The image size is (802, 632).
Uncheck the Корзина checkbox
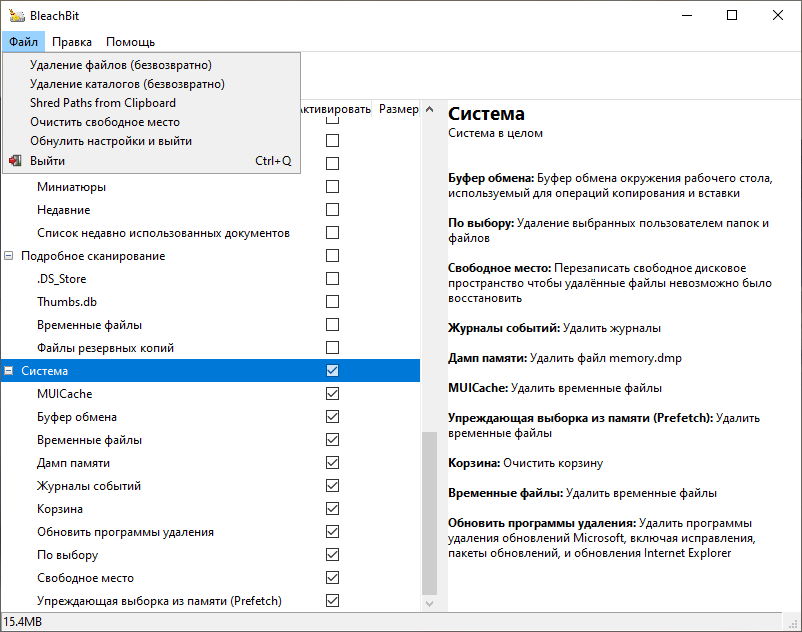coord(332,509)
